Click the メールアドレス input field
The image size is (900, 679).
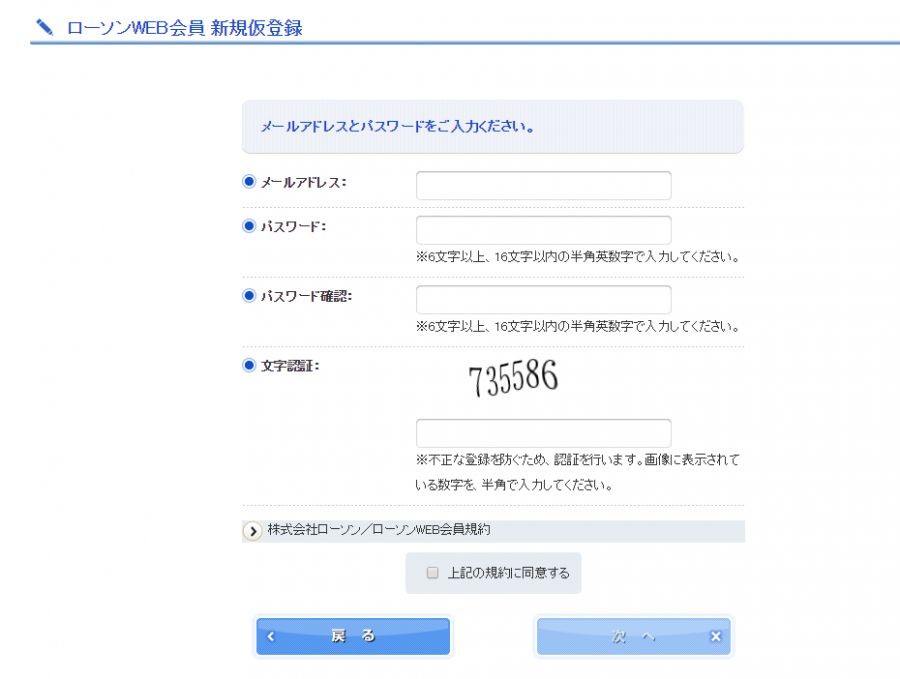pyautogui.click(x=543, y=185)
